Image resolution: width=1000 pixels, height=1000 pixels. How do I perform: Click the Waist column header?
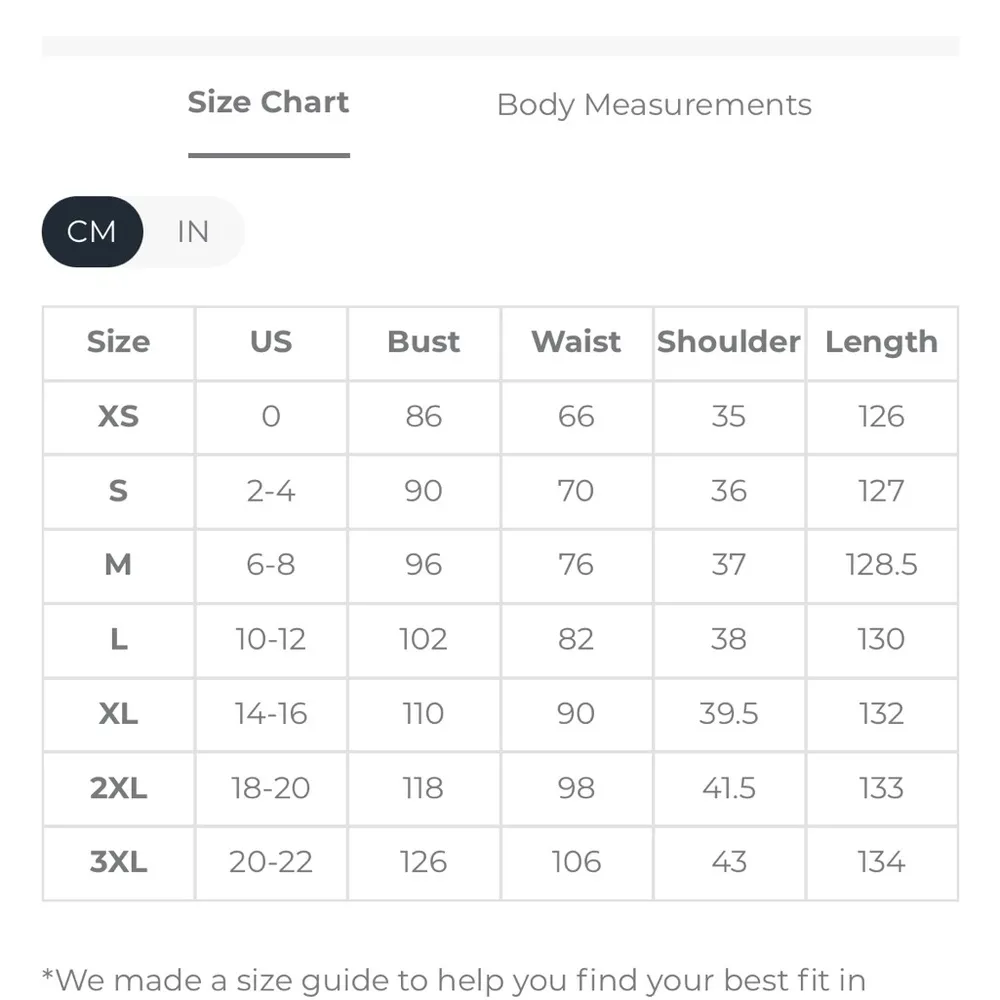576,342
